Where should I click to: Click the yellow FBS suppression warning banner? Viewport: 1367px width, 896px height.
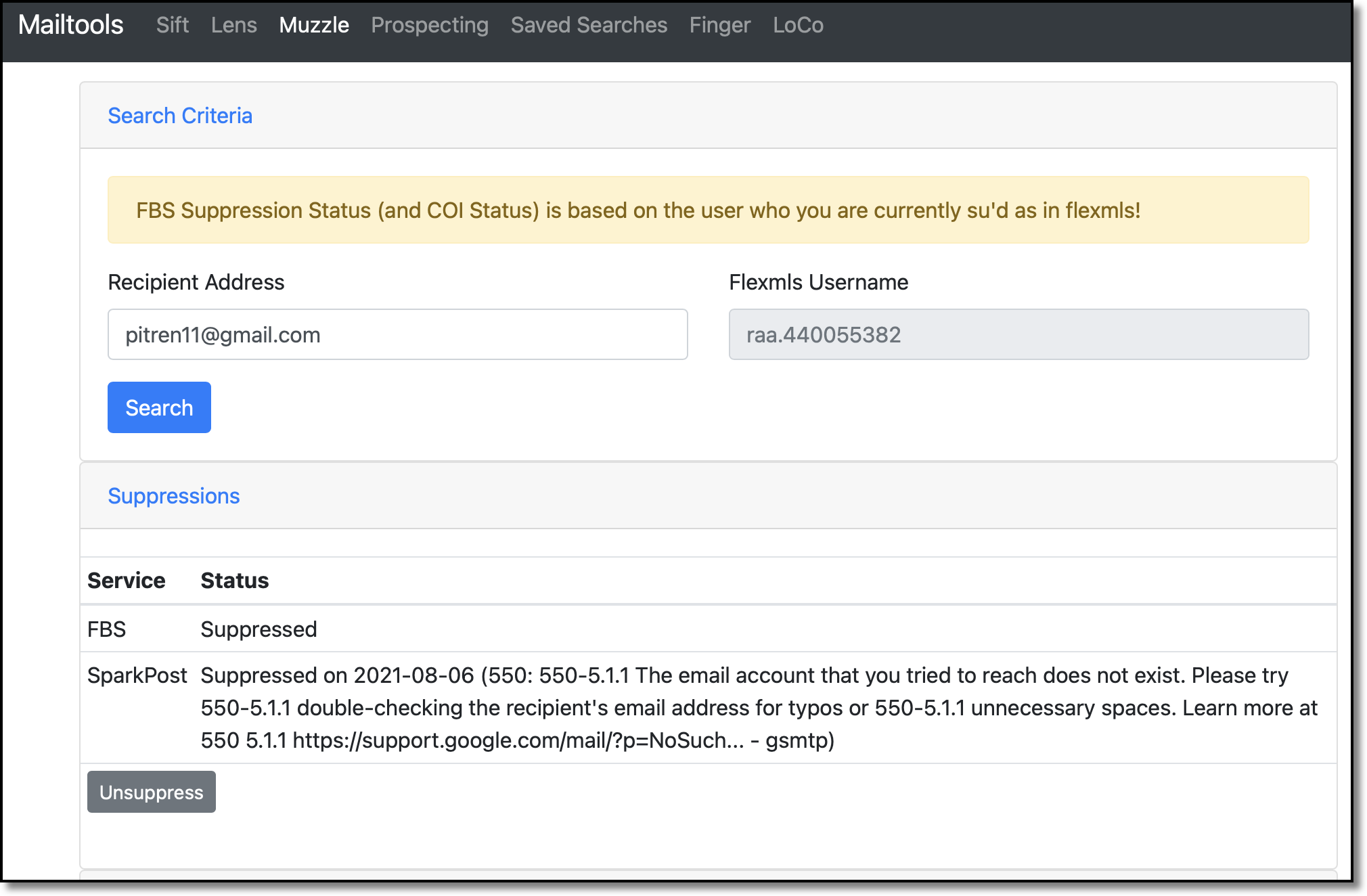(709, 210)
